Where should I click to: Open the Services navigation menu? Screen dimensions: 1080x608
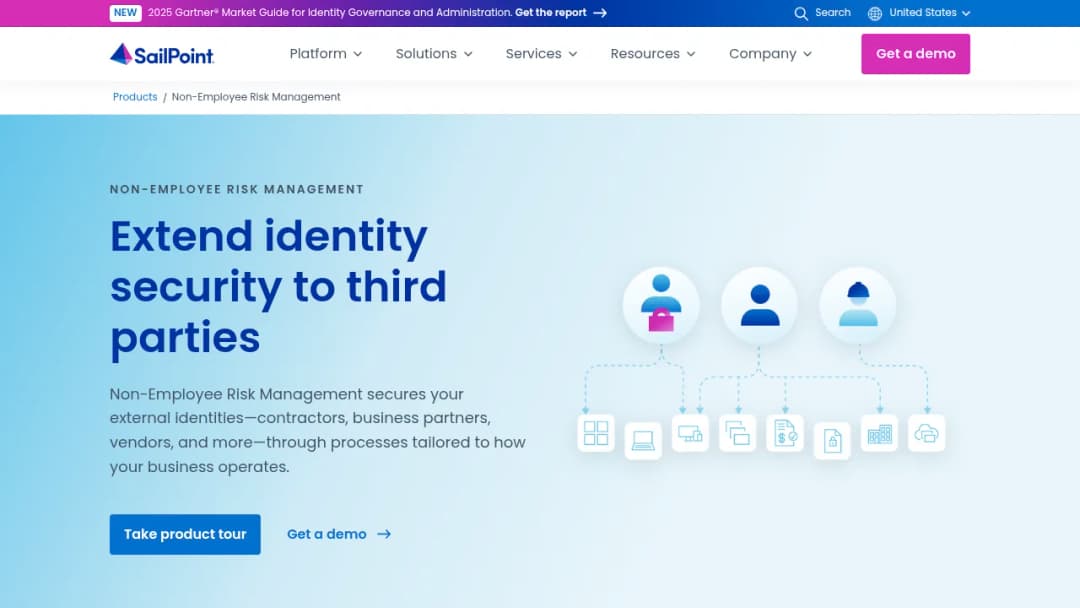[x=541, y=54]
